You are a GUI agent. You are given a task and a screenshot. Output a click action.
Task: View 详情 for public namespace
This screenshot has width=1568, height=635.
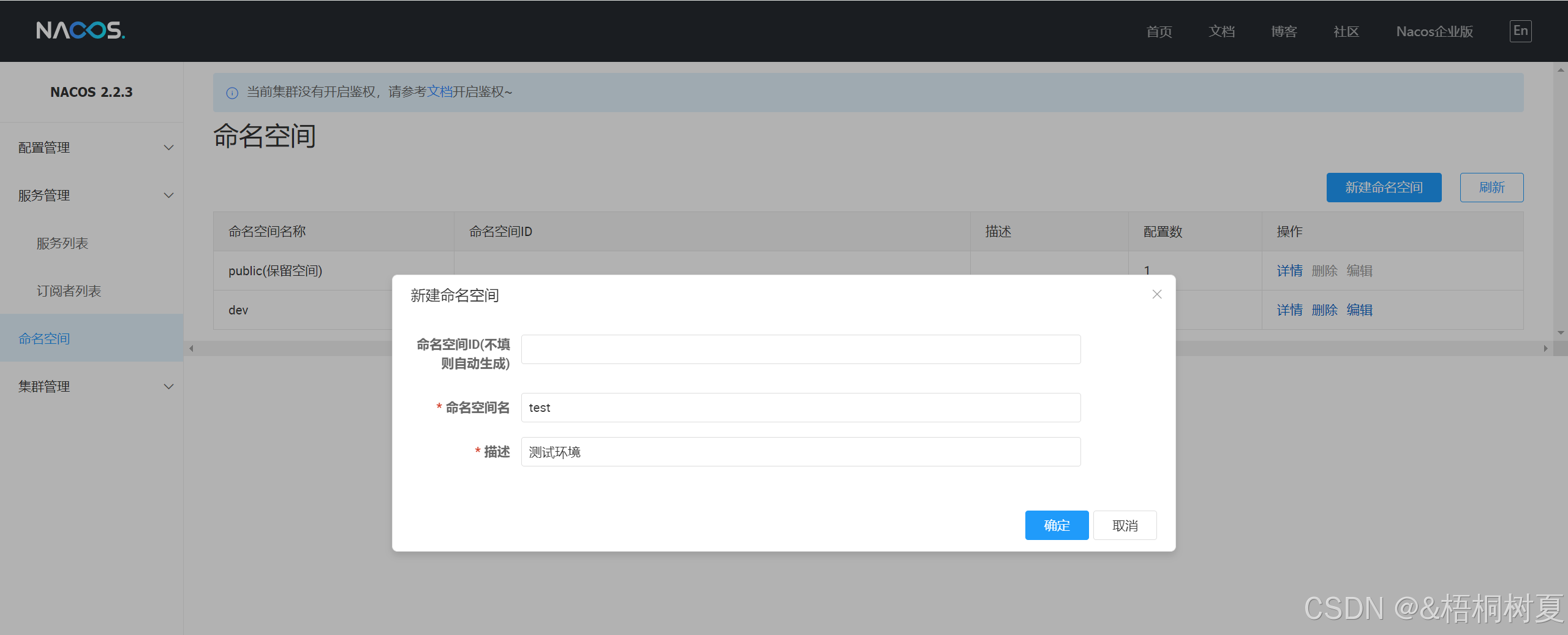pos(1289,271)
